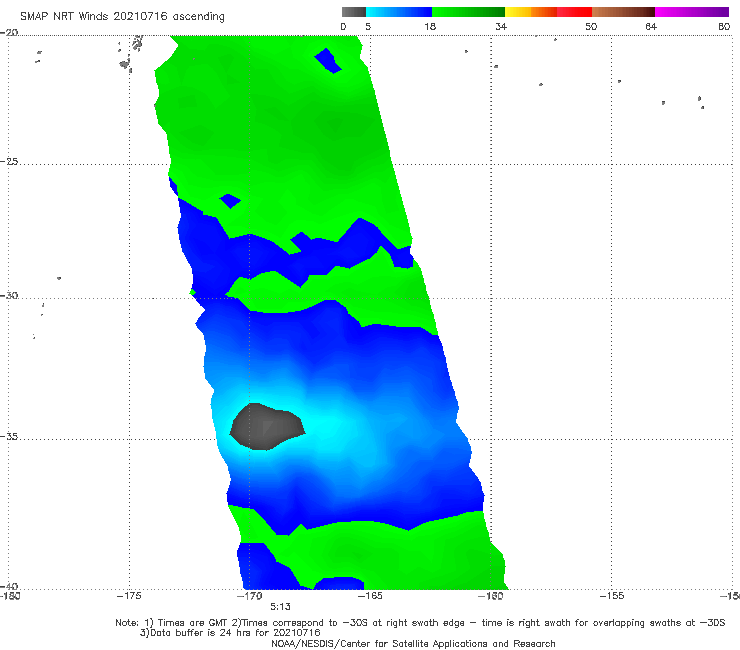Click the latitude label '-35'

pyautogui.click(x=9, y=436)
